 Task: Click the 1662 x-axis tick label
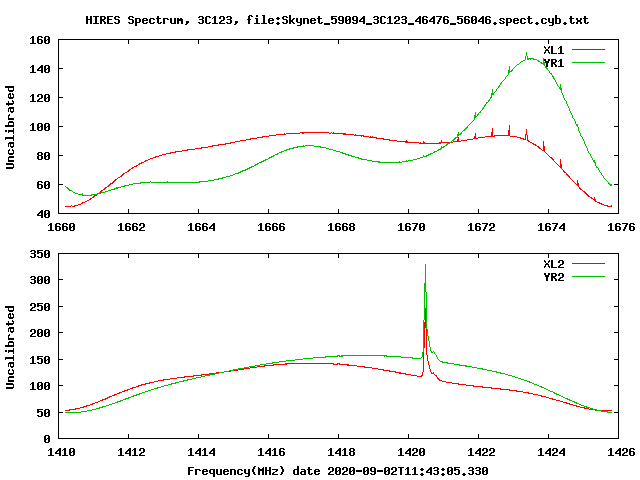tap(131, 227)
